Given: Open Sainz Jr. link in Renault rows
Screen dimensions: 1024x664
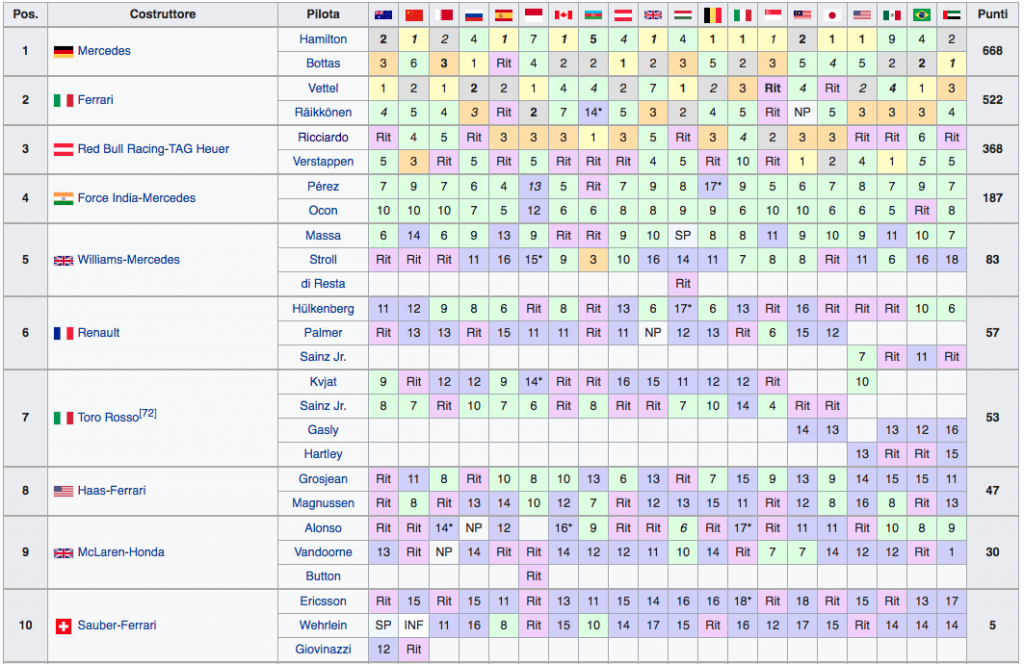Looking at the screenshot, I should tap(323, 356).
